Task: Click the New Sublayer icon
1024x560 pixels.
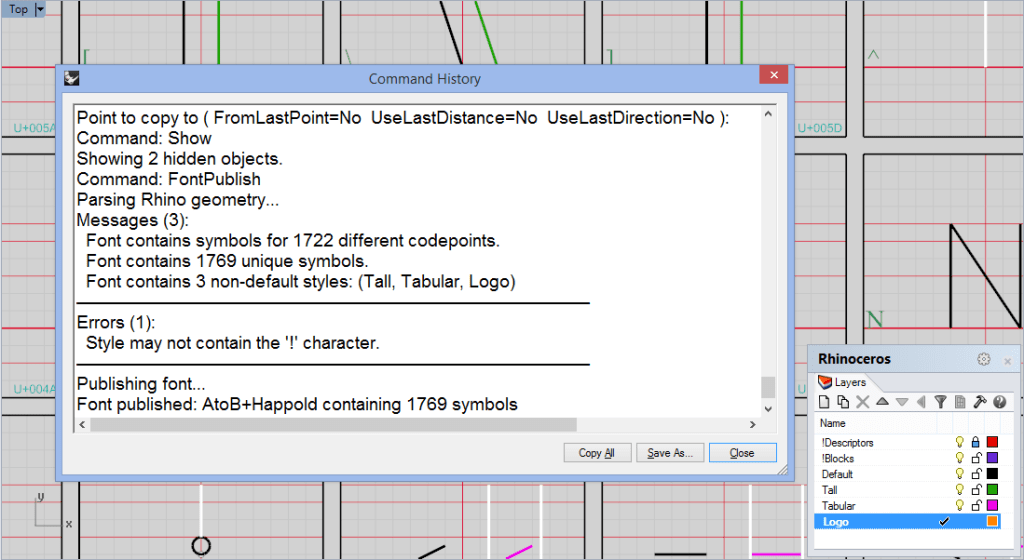Action: coord(842,402)
